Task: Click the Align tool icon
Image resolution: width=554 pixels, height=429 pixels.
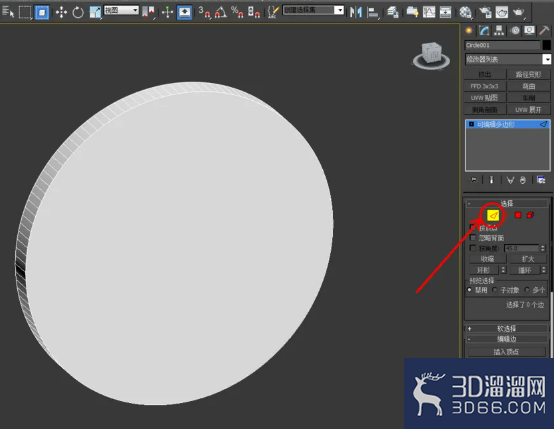Action: (x=373, y=13)
